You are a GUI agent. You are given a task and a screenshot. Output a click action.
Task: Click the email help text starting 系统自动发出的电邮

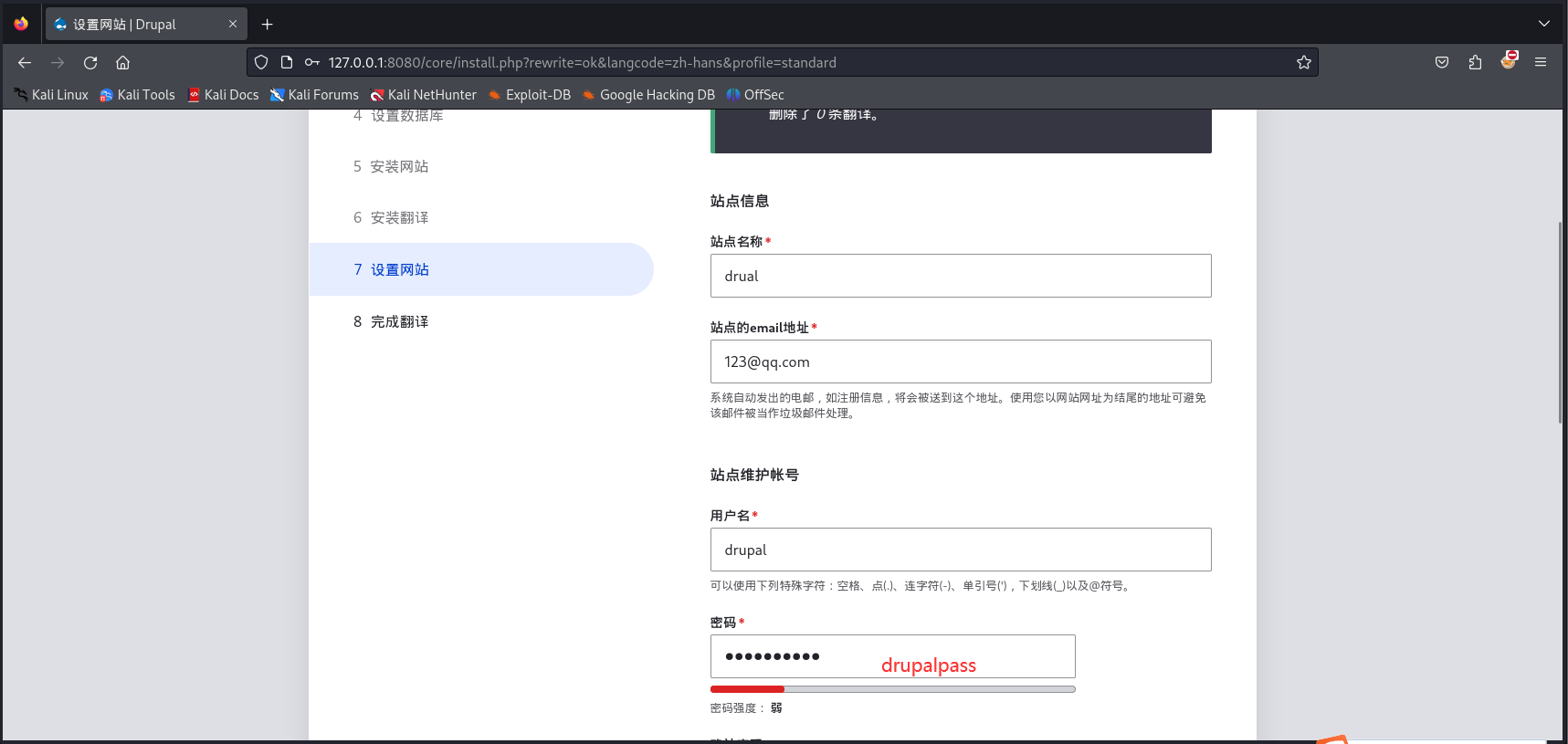pos(958,405)
